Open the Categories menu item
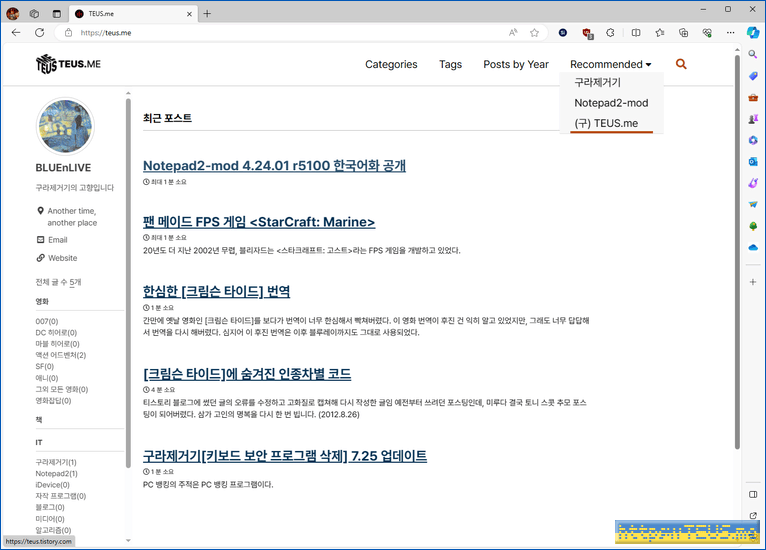Screen dimensions: 766x550 click(391, 64)
